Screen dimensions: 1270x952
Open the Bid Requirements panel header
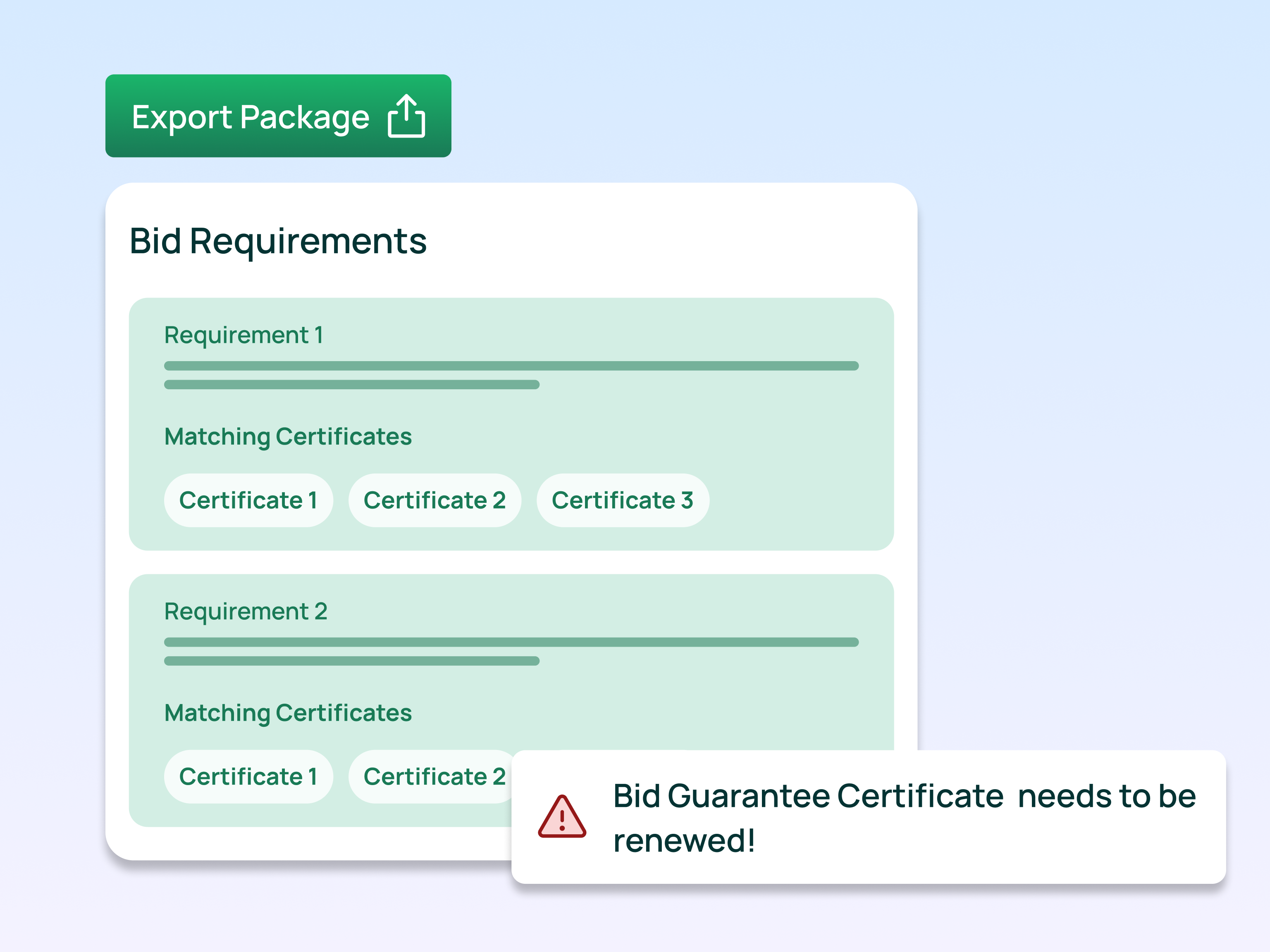(278, 240)
